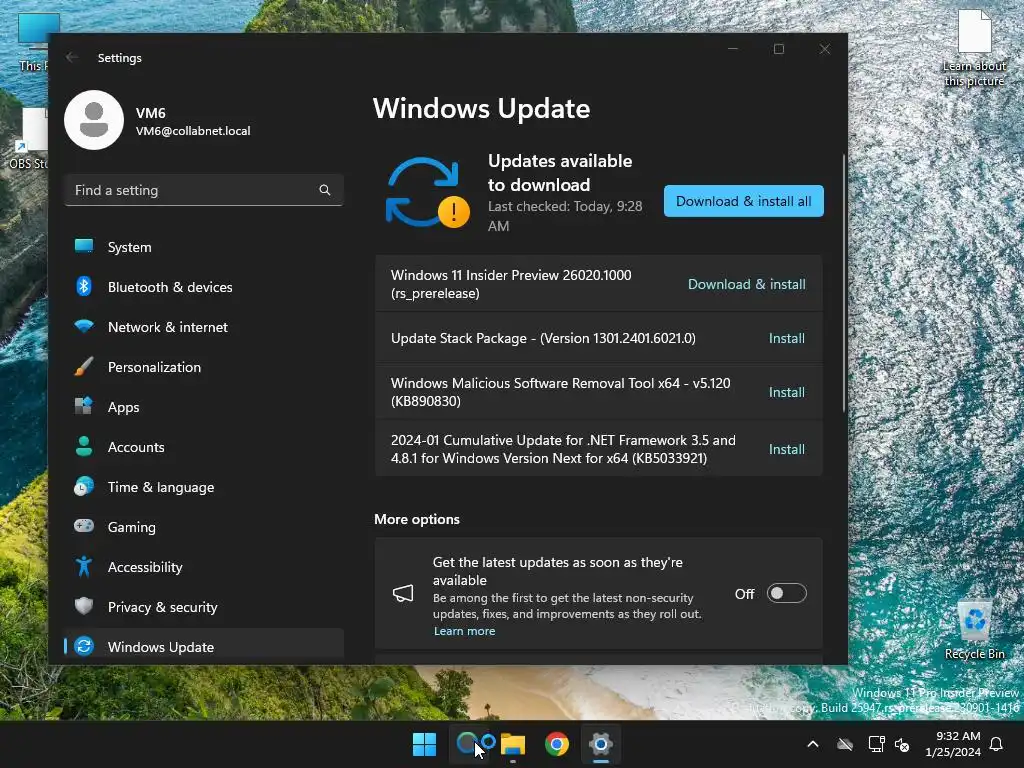The image size is (1024, 768).
Task: Click the Gaming controller icon
Action: 84,526
